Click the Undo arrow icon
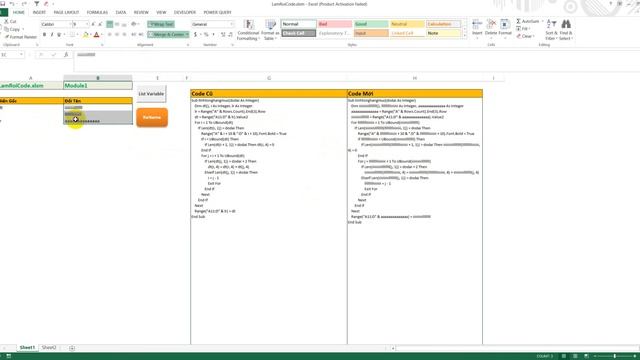This screenshot has height=360, width=640. click(x=12, y=4)
